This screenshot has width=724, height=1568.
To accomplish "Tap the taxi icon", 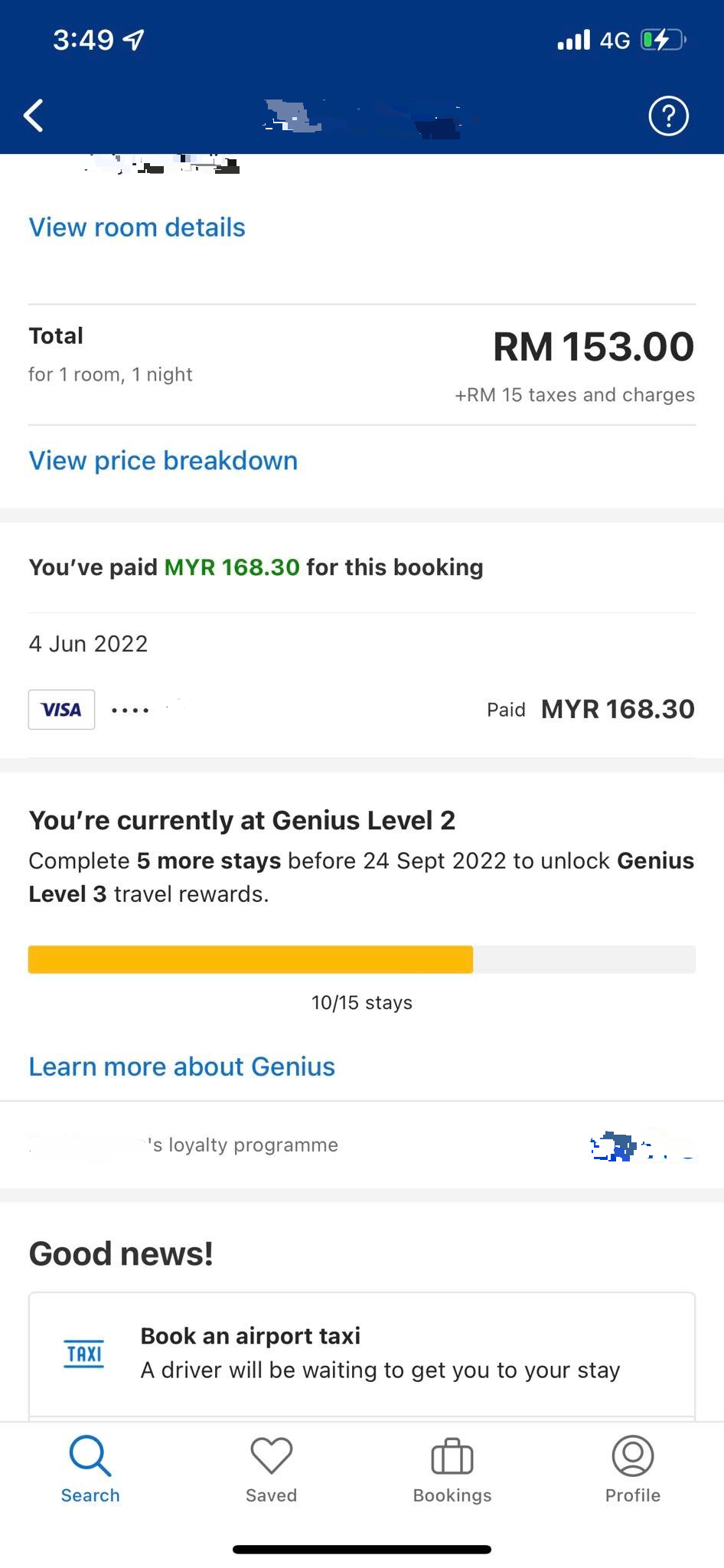I will 84,1354.
